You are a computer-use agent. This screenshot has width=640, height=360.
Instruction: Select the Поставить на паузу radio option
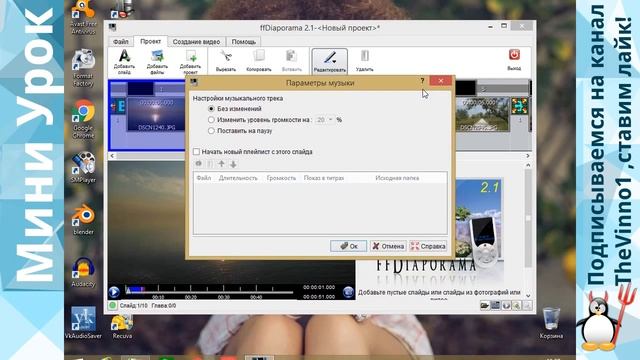211,131
